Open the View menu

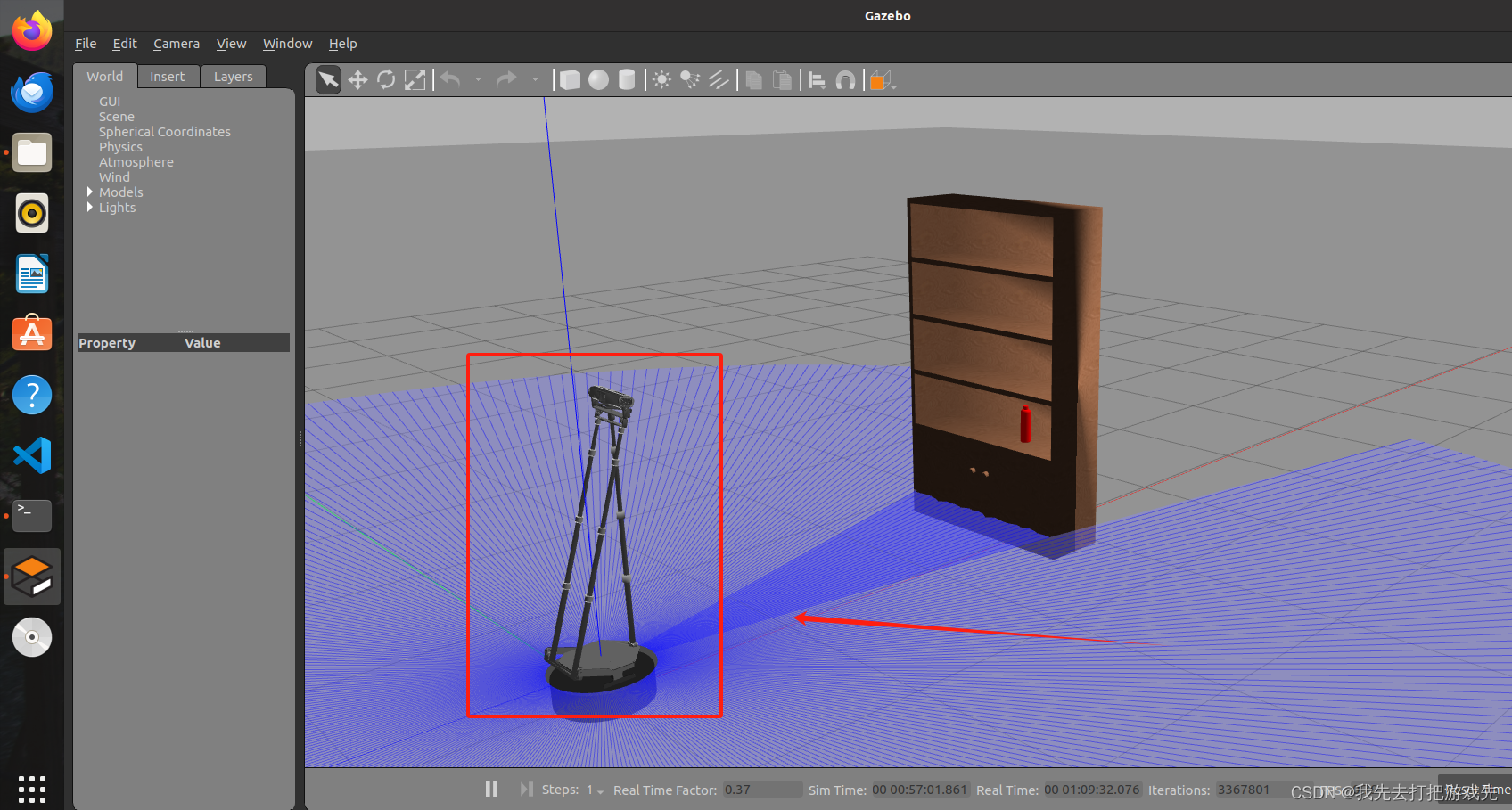pyautogui.click(x=231, y=44)
